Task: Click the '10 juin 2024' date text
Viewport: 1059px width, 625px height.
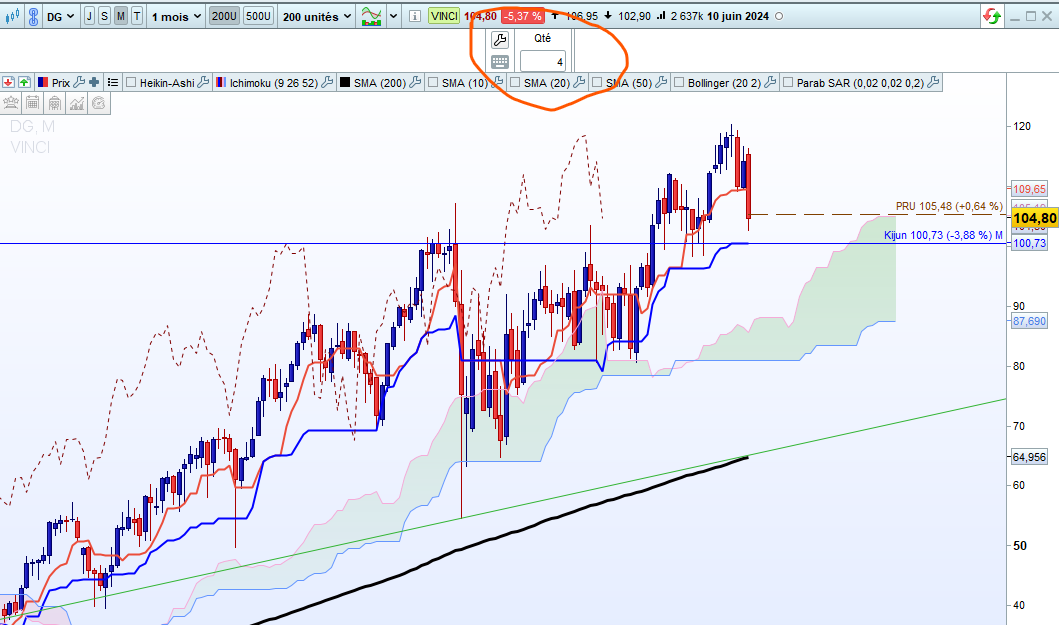Action: click(x=738, y=16)
